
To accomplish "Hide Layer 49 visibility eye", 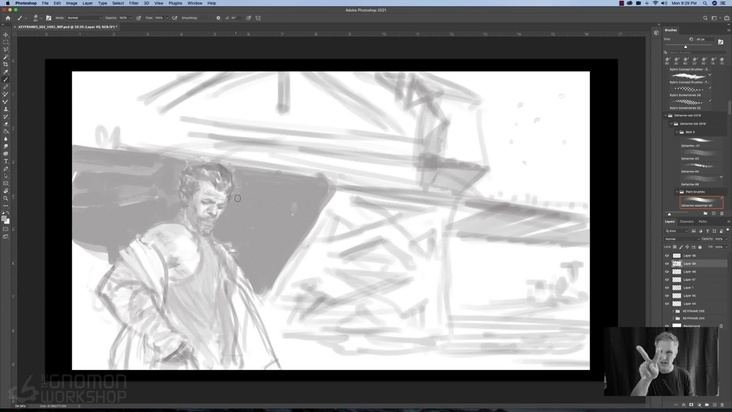I will point(667,264).
